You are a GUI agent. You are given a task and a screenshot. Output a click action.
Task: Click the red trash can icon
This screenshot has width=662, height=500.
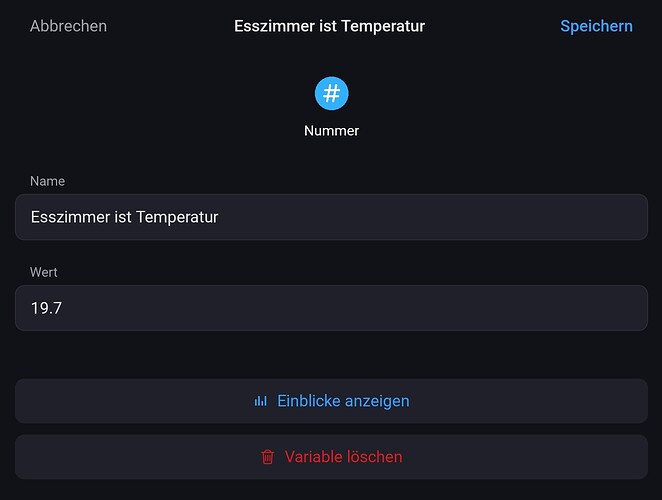267,457
